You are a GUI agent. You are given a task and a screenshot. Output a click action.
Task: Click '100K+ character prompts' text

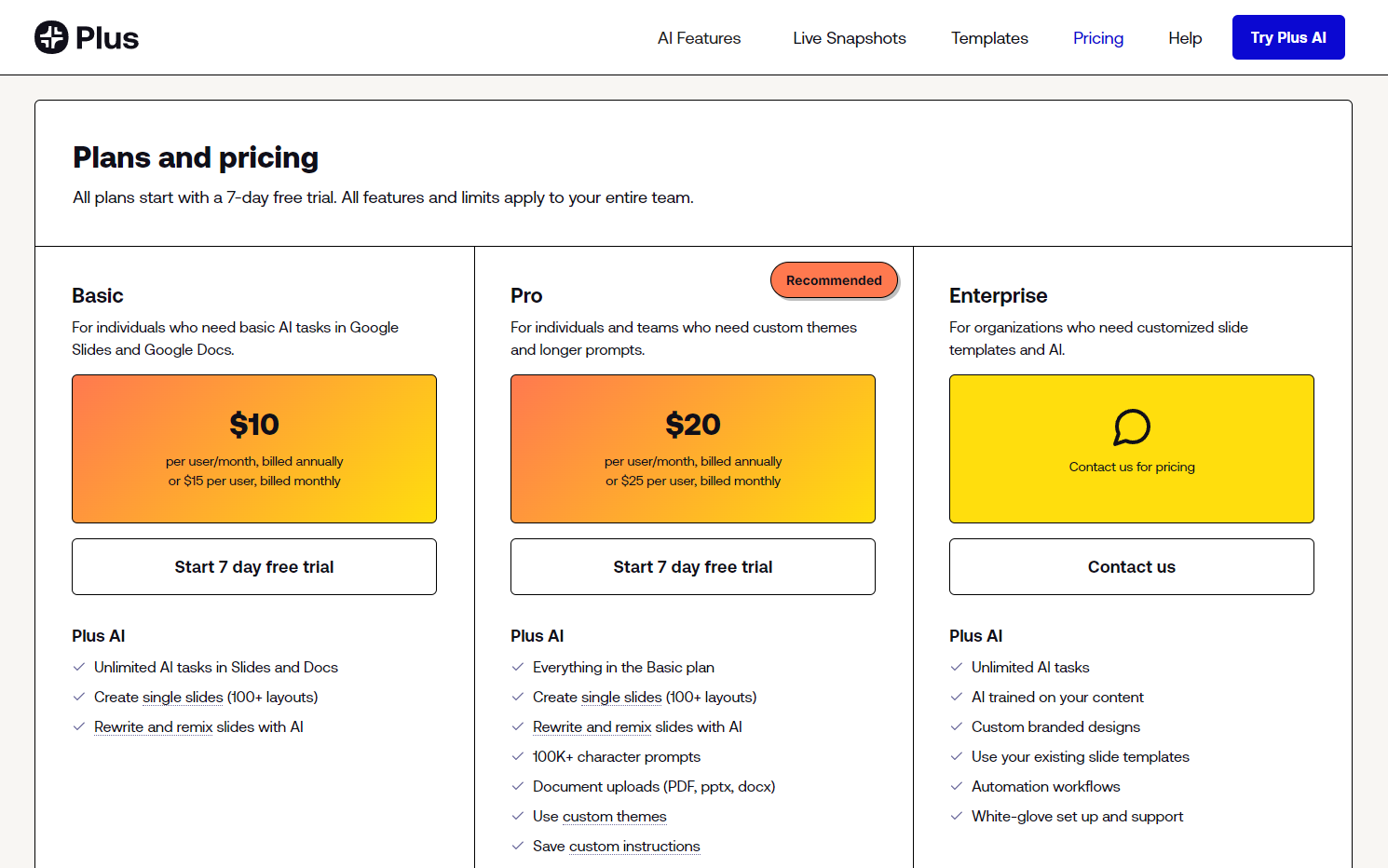coord(617,756)
